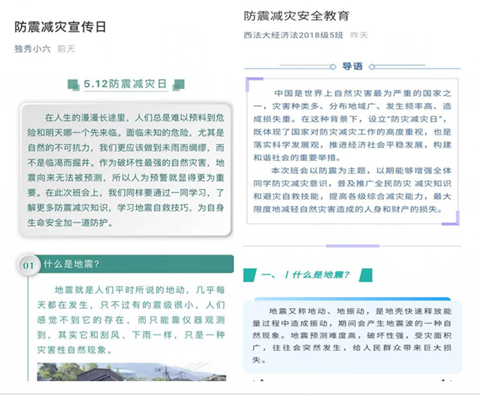The image size is (480, 395).
Task: Click the 昨天 publish date label
Action: pyautogui.click(x=359, y=35)
